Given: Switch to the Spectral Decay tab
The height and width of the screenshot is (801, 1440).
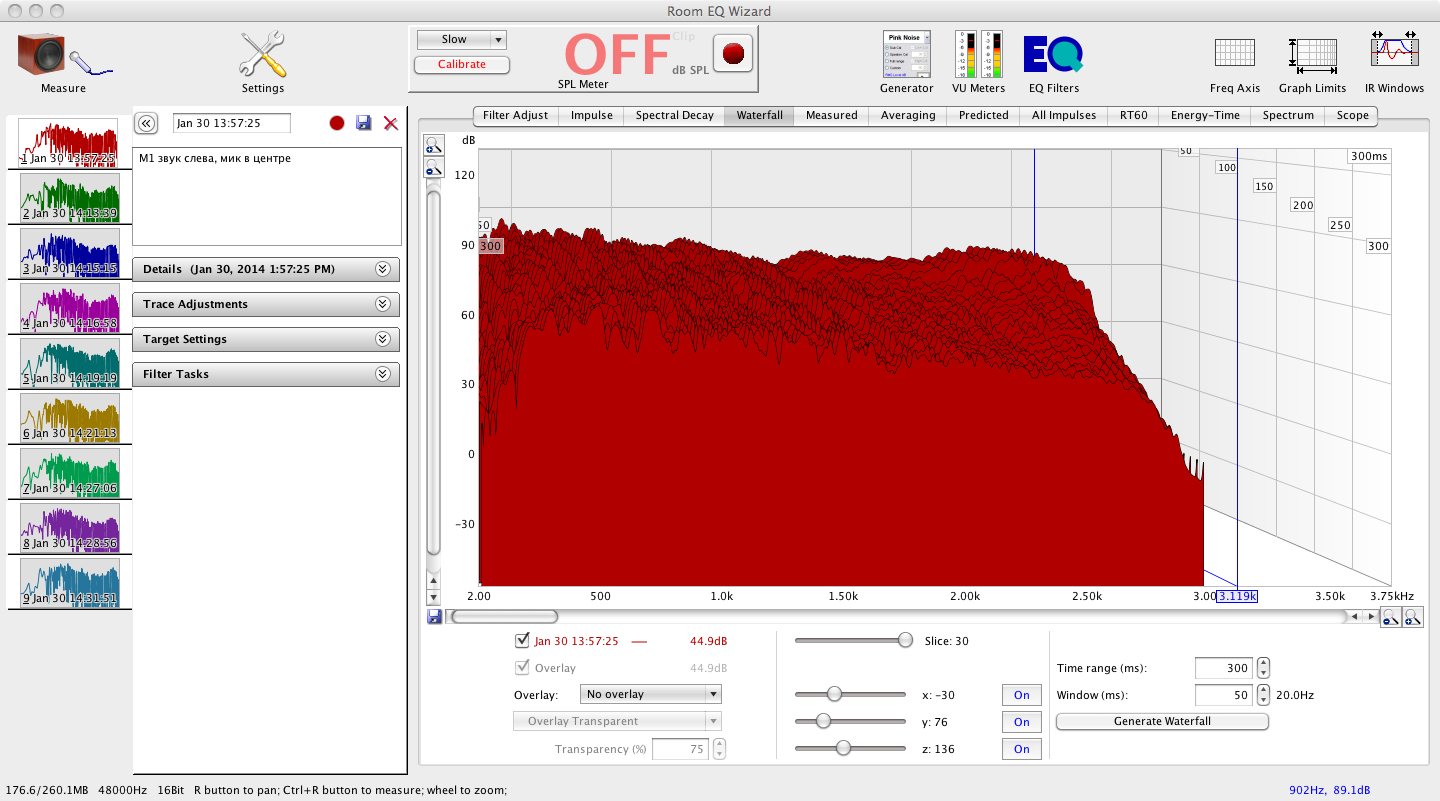Looking at the screenshot, I should coord(674,115).
